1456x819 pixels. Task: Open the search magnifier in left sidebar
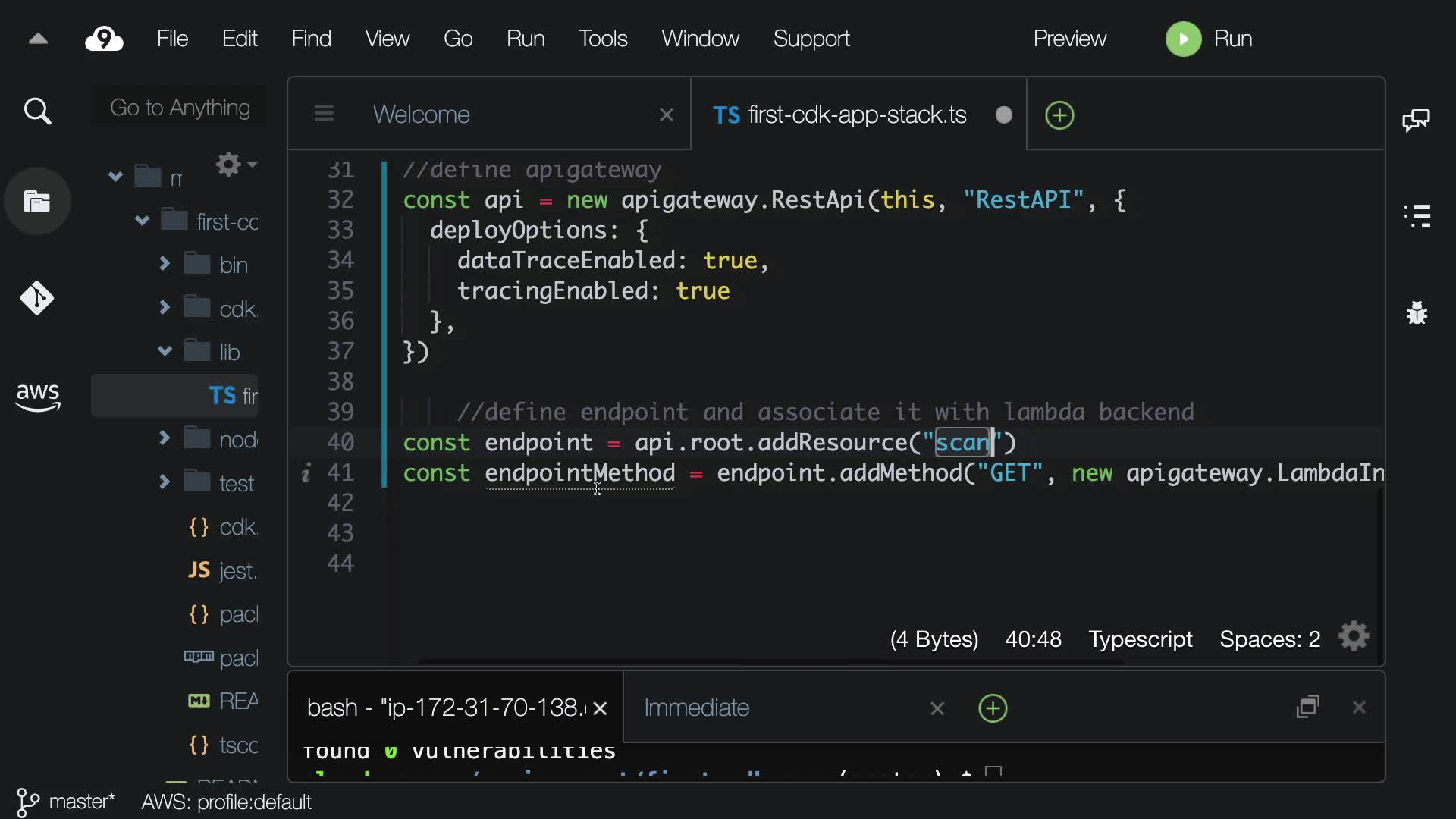[x=37, y=112]
